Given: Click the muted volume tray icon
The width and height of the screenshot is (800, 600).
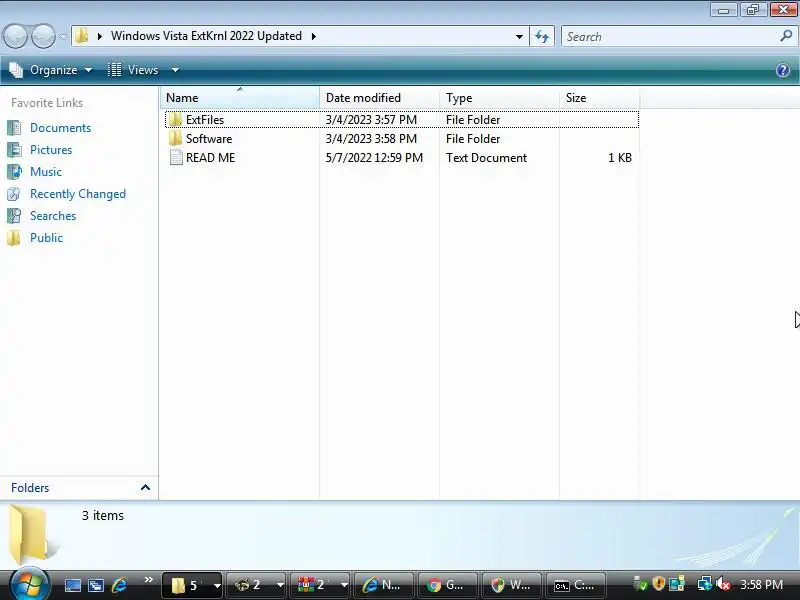Looking at the screenshot, I should tap(722, 584).
